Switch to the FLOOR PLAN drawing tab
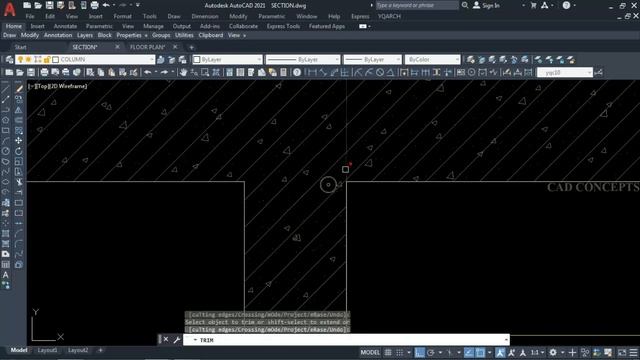The height and width of the screenshot is (360, 640). [x=147, y=47]
